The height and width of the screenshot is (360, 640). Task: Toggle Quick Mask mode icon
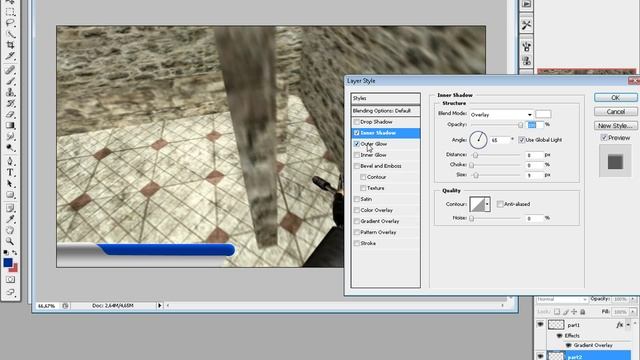pyautogui.click(x=10, y=280)
